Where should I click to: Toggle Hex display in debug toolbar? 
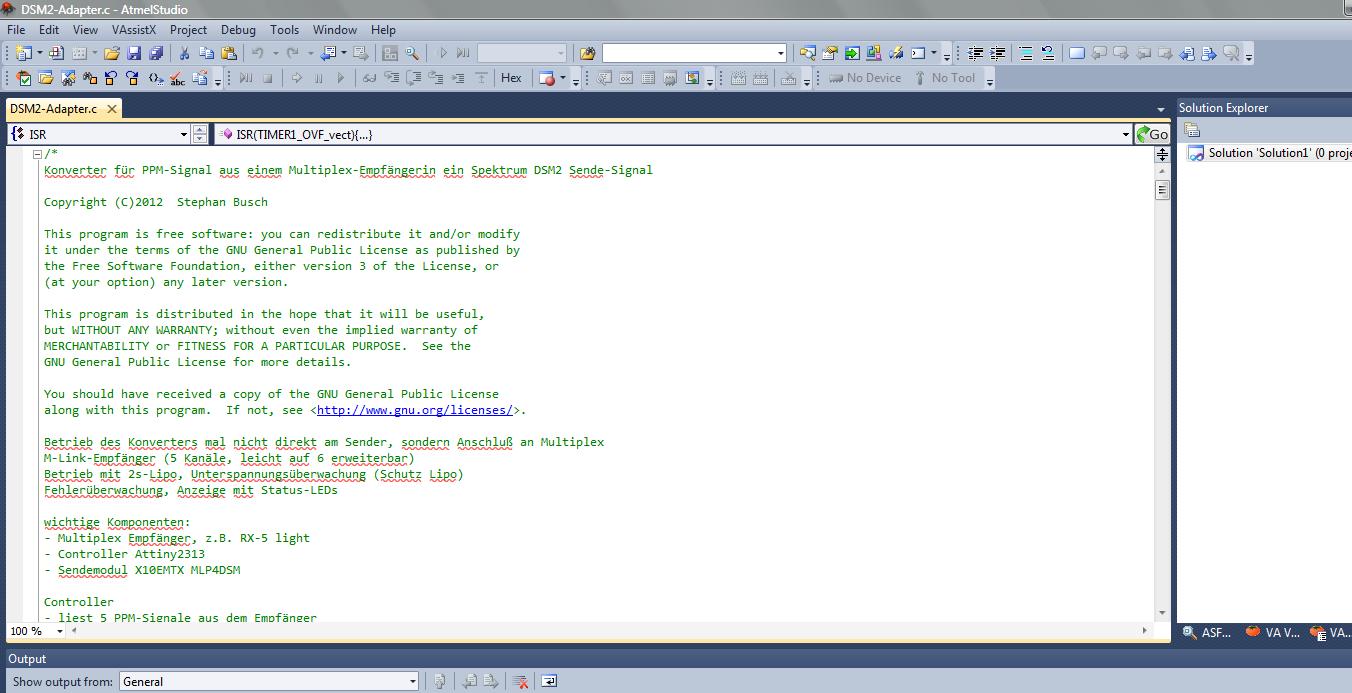(511, 78)
